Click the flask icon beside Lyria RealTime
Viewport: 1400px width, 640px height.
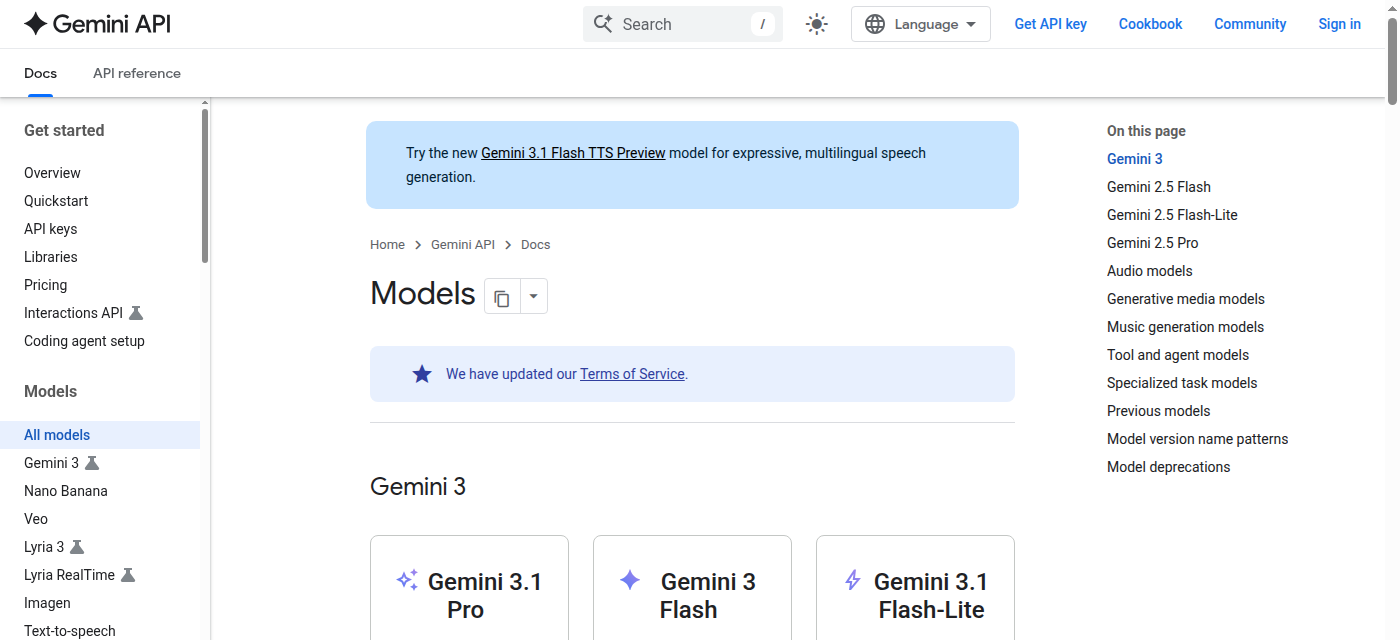coord(128,575)
